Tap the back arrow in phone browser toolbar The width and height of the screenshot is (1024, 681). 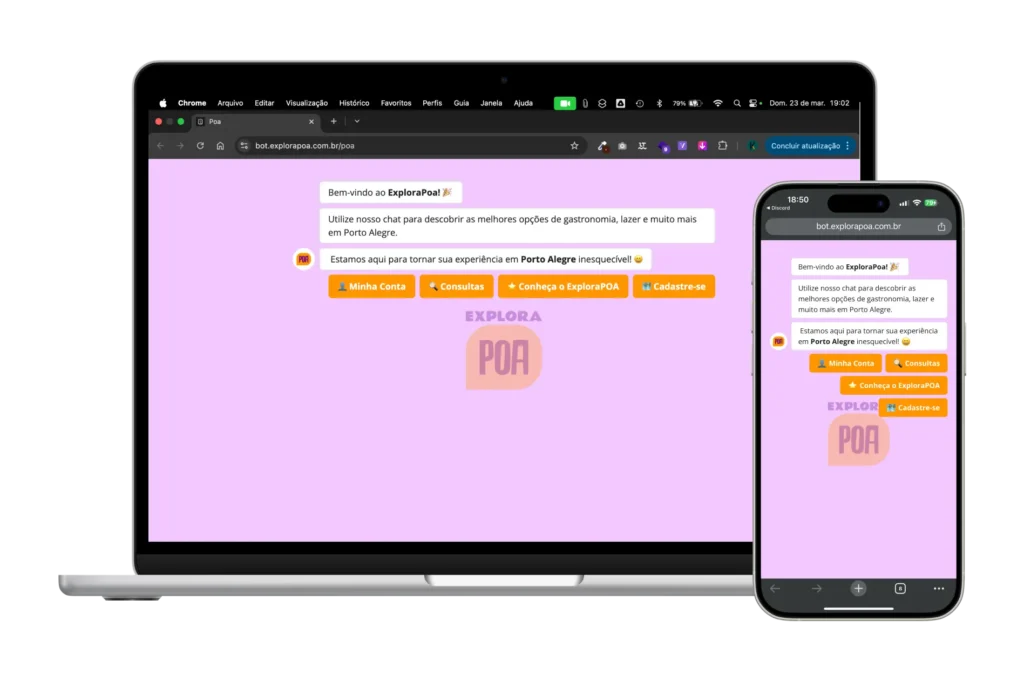775,589
